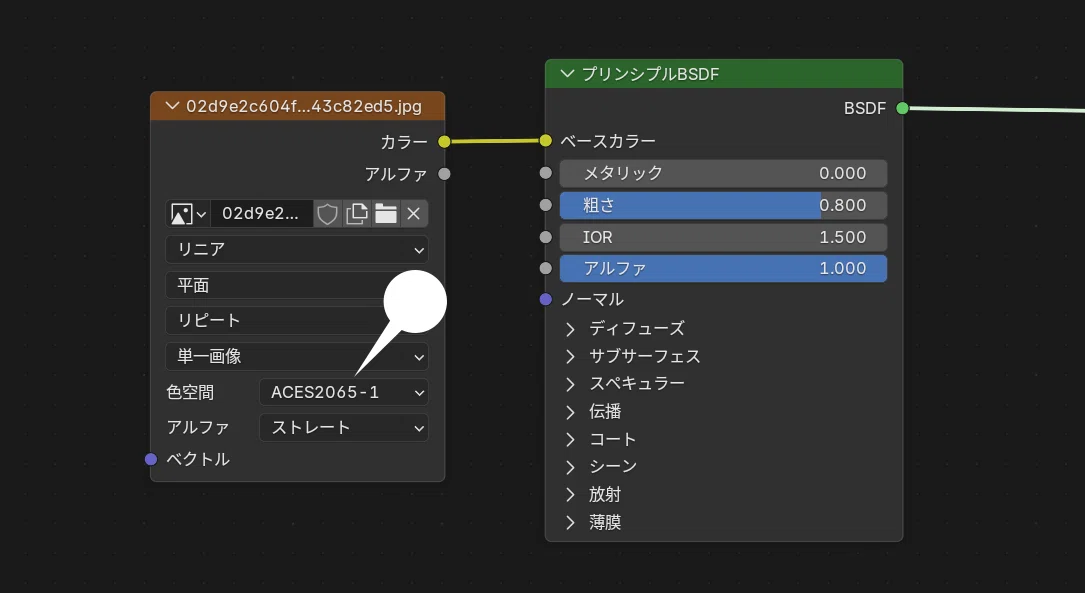This screenshot has height=593, width=1085.
Task: Expand the スペキュラー panel
Action: point(570,384)
